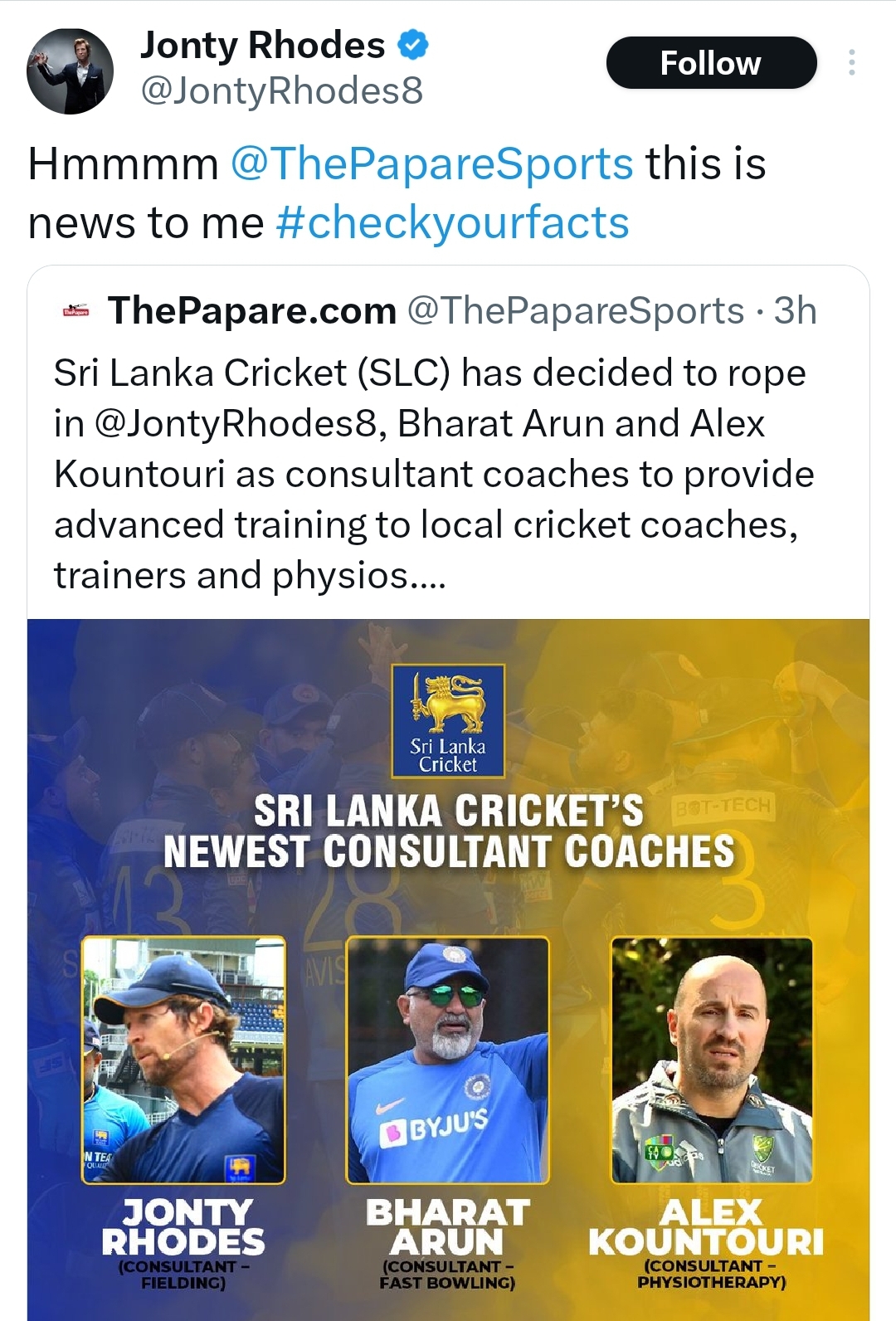This screenshot has height=1321, width=896.
Task: Click the Alex Kountouri name caption
Action: pos(706,1227)
